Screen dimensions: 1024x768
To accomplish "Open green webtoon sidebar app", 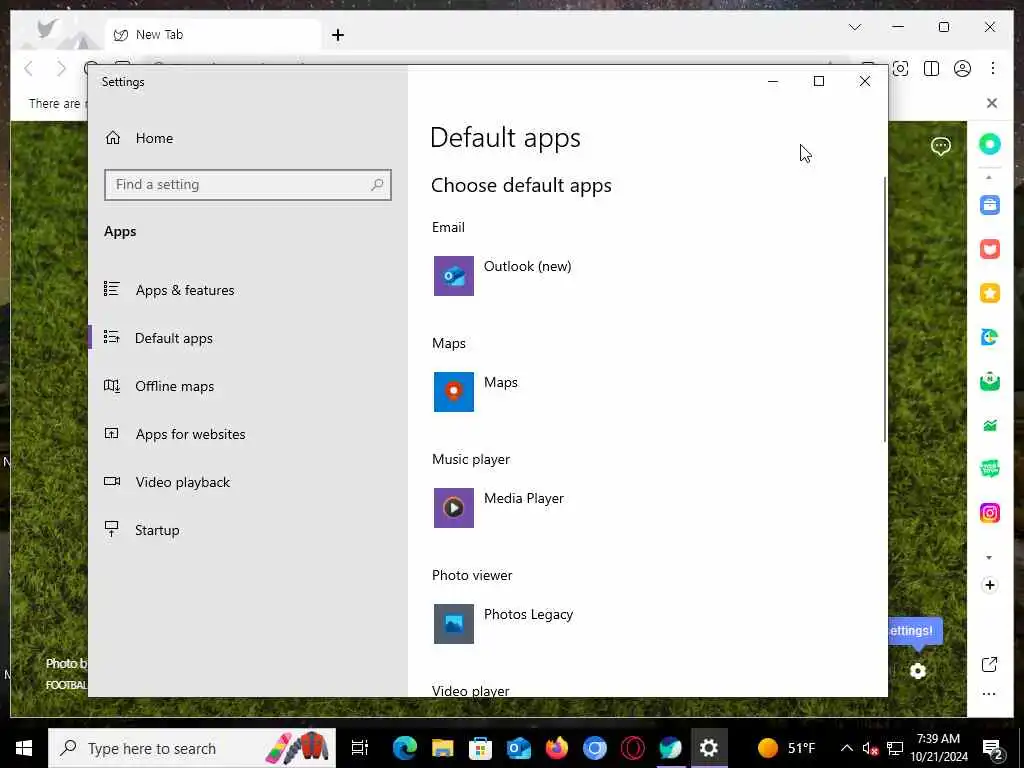I will tap(989, 469).
